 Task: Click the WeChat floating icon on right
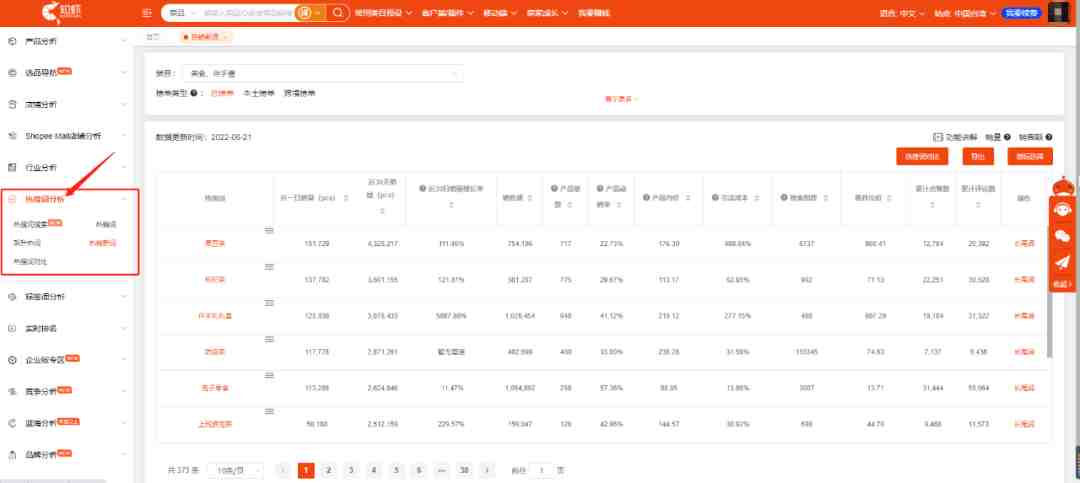pos(1062,236)
